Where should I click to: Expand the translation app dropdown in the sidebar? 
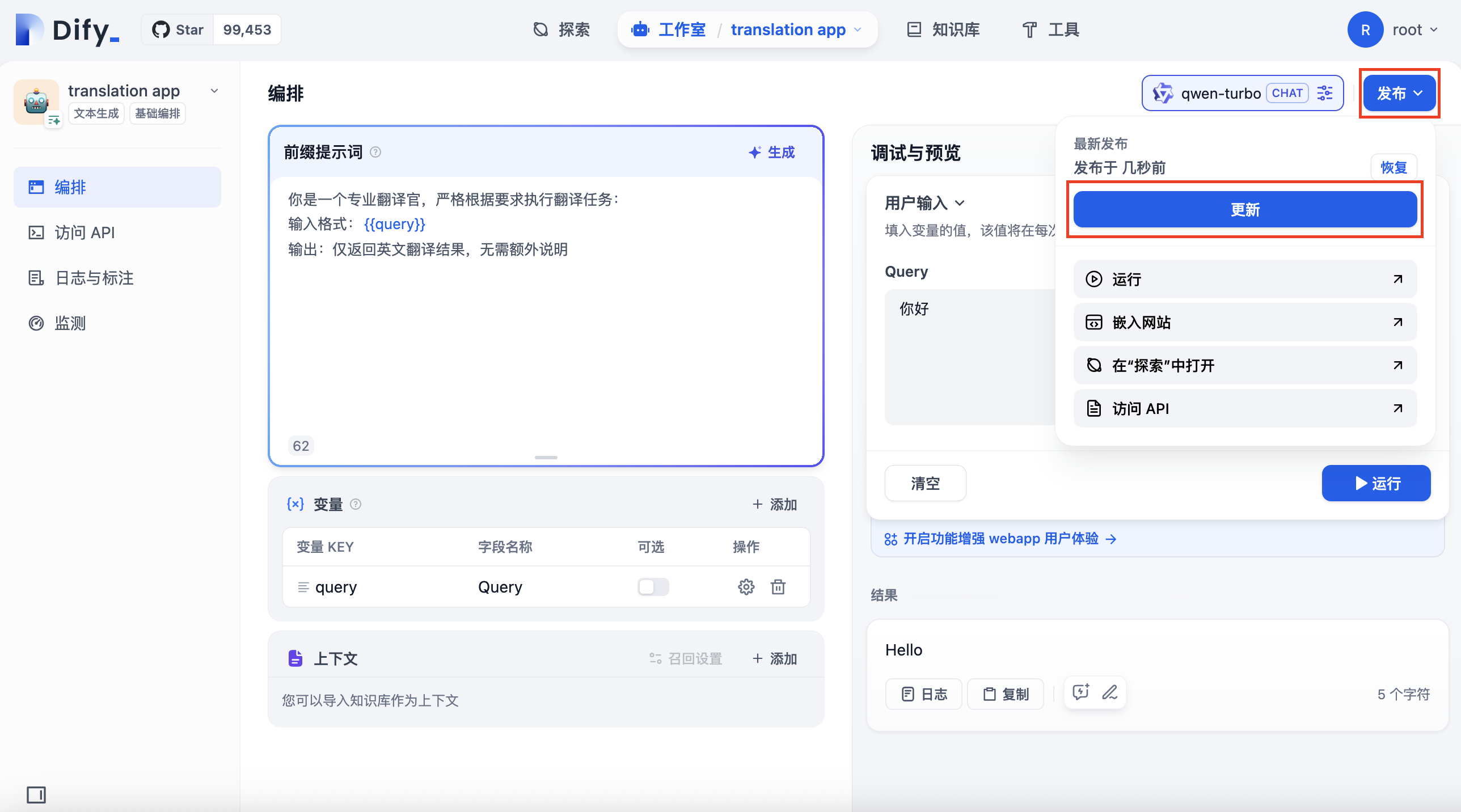pos(214,91)
